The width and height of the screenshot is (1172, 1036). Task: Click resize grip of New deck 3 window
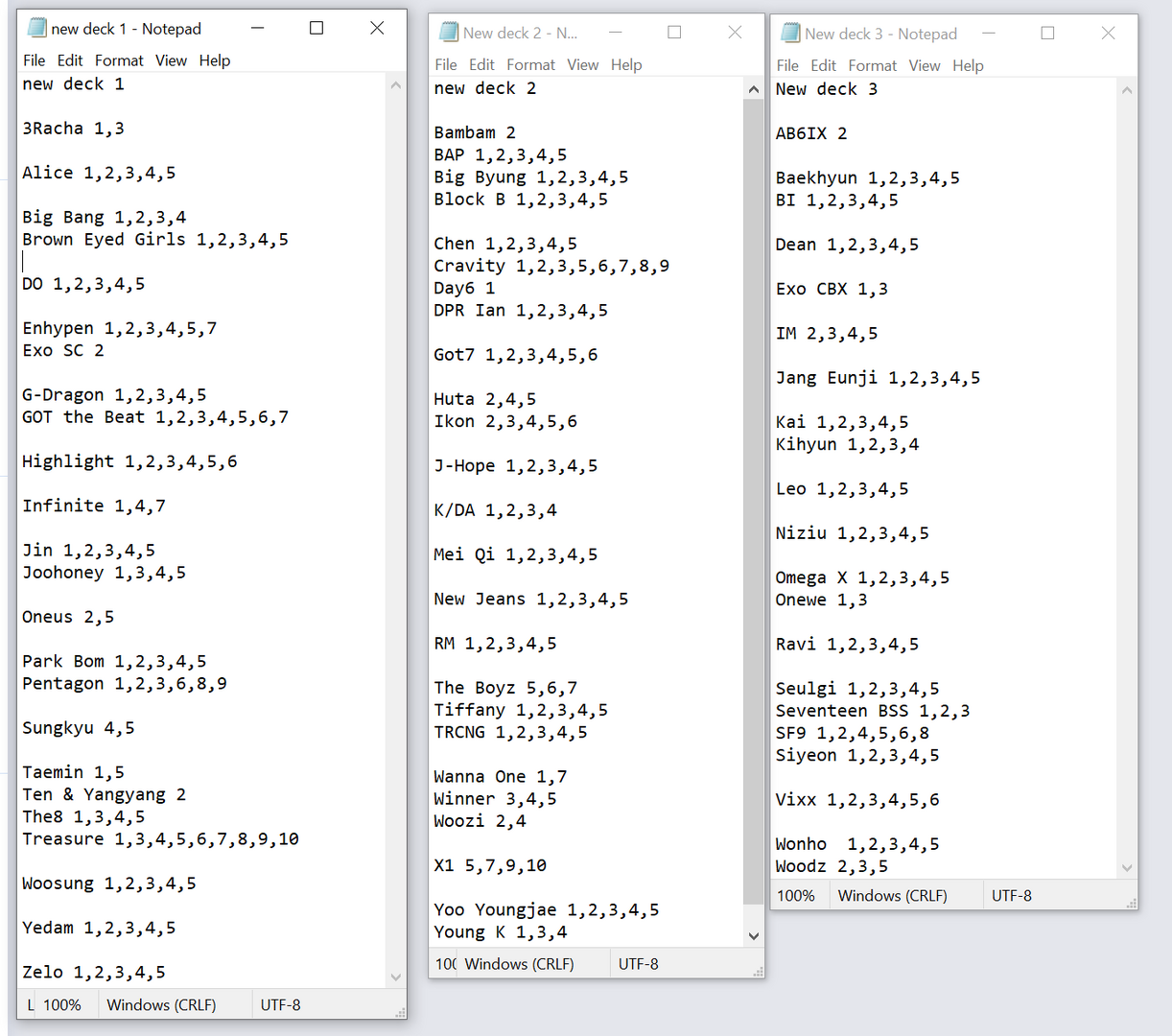1132,903
